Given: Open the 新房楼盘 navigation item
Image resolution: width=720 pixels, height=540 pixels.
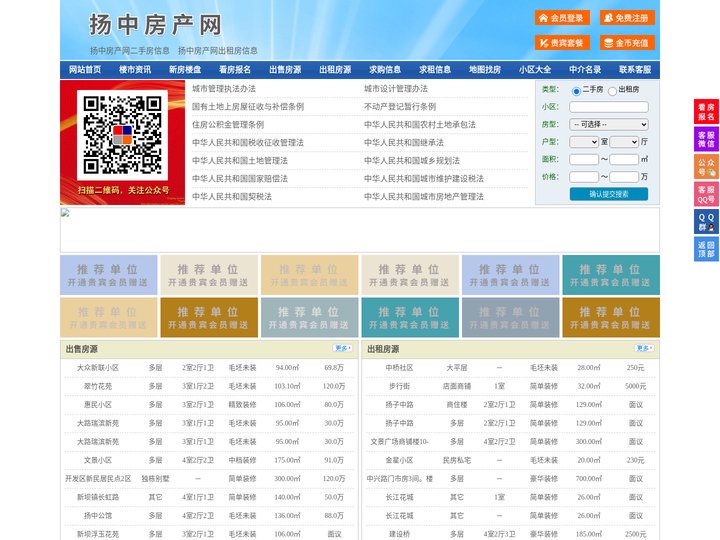Looking at the screenshot, I should pos(185,70).
